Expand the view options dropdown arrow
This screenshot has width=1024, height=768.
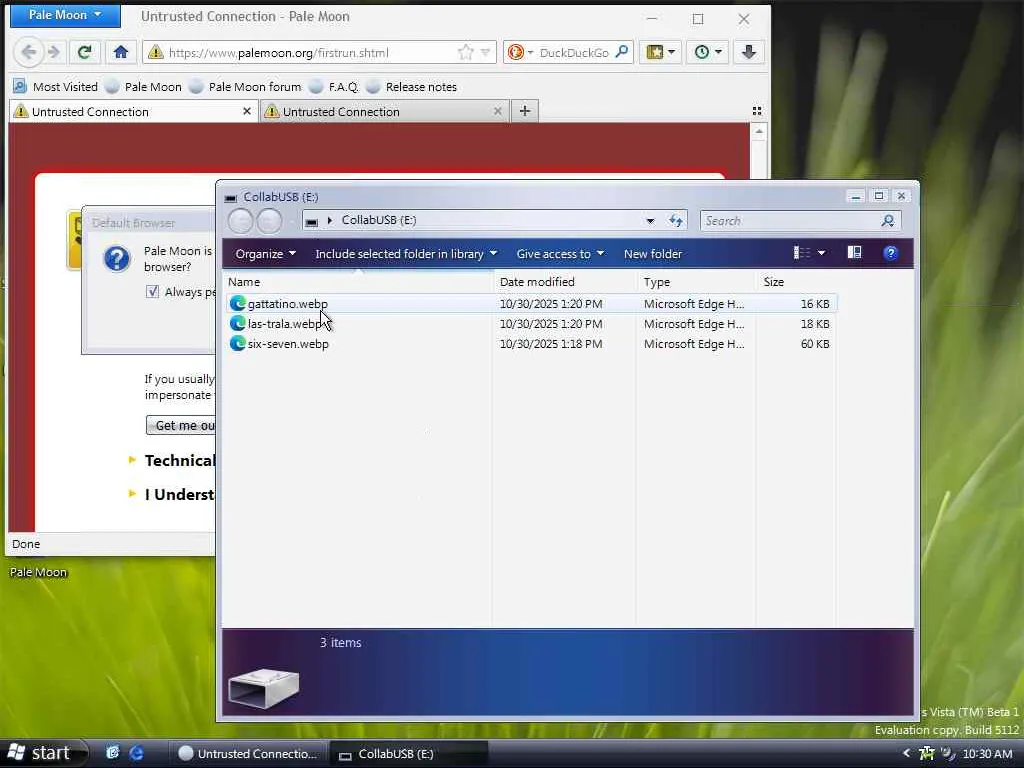coord(822,253)
